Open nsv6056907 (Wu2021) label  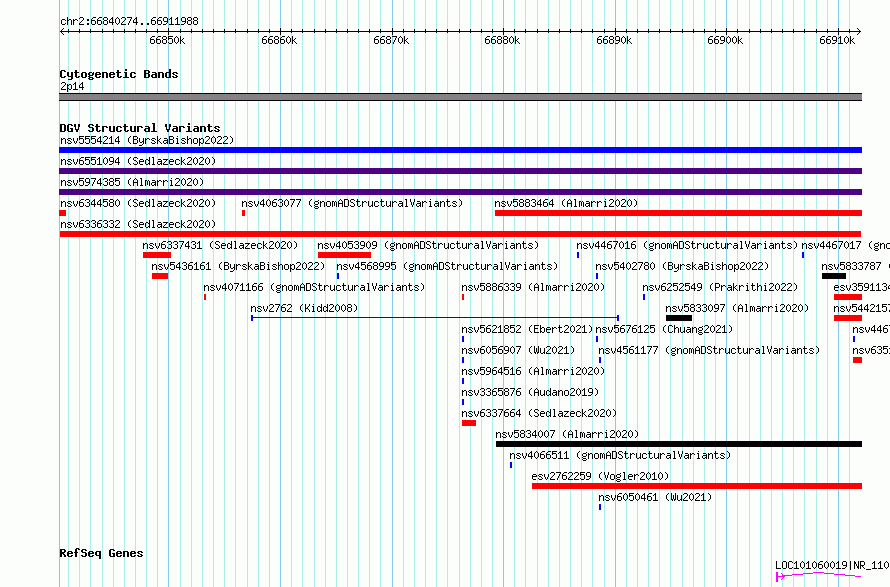(x=518, y=350)
